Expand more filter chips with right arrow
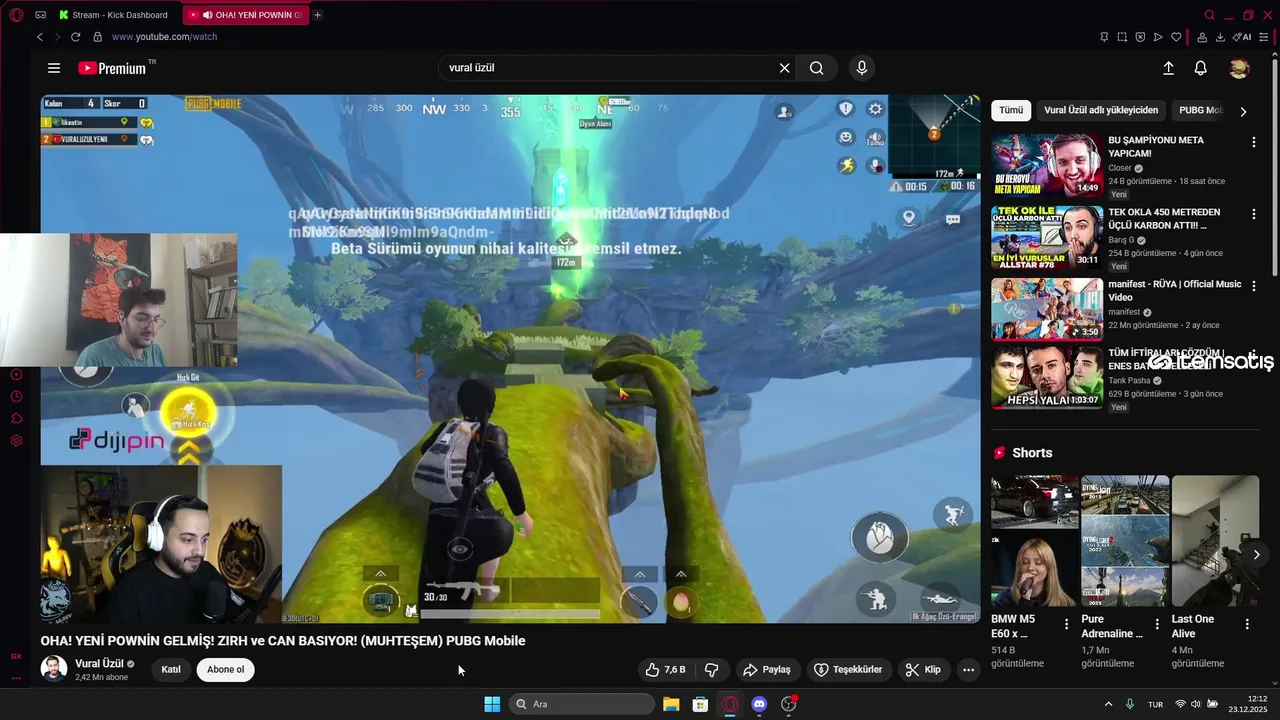1280x720 pixels. 1243,111
